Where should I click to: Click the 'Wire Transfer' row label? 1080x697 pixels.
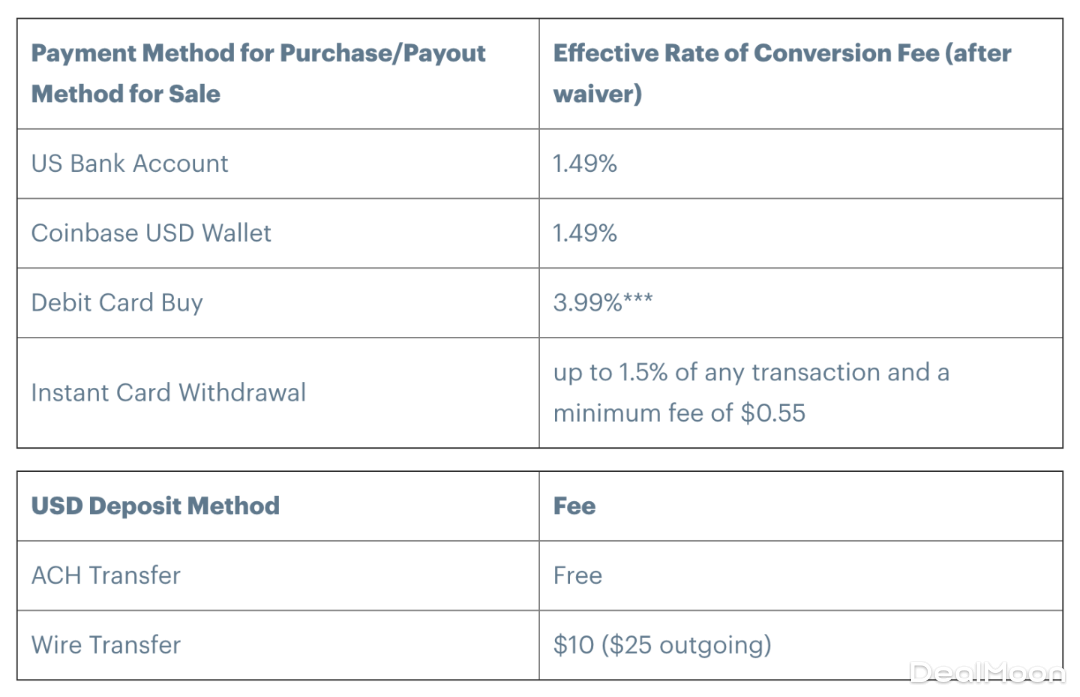point(106,645)
